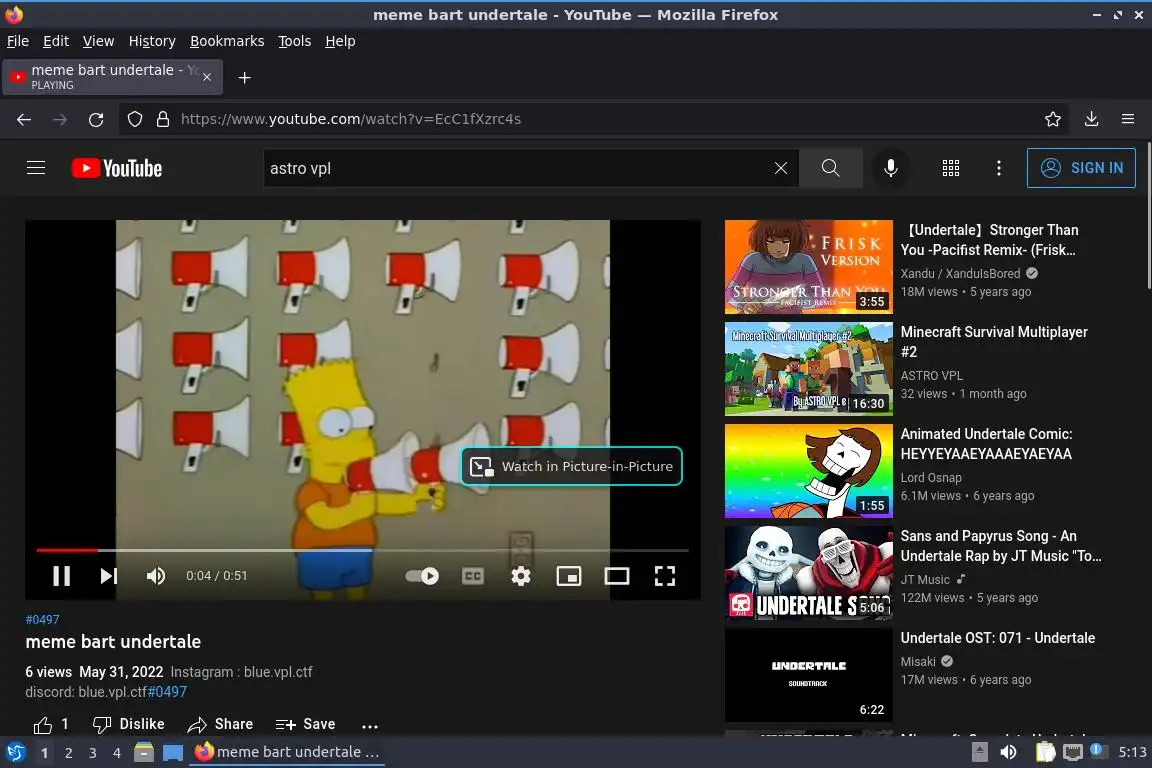Open the Bookmarks menu
The height and width of the screenshot is (768, 1152).
[227, 41]
